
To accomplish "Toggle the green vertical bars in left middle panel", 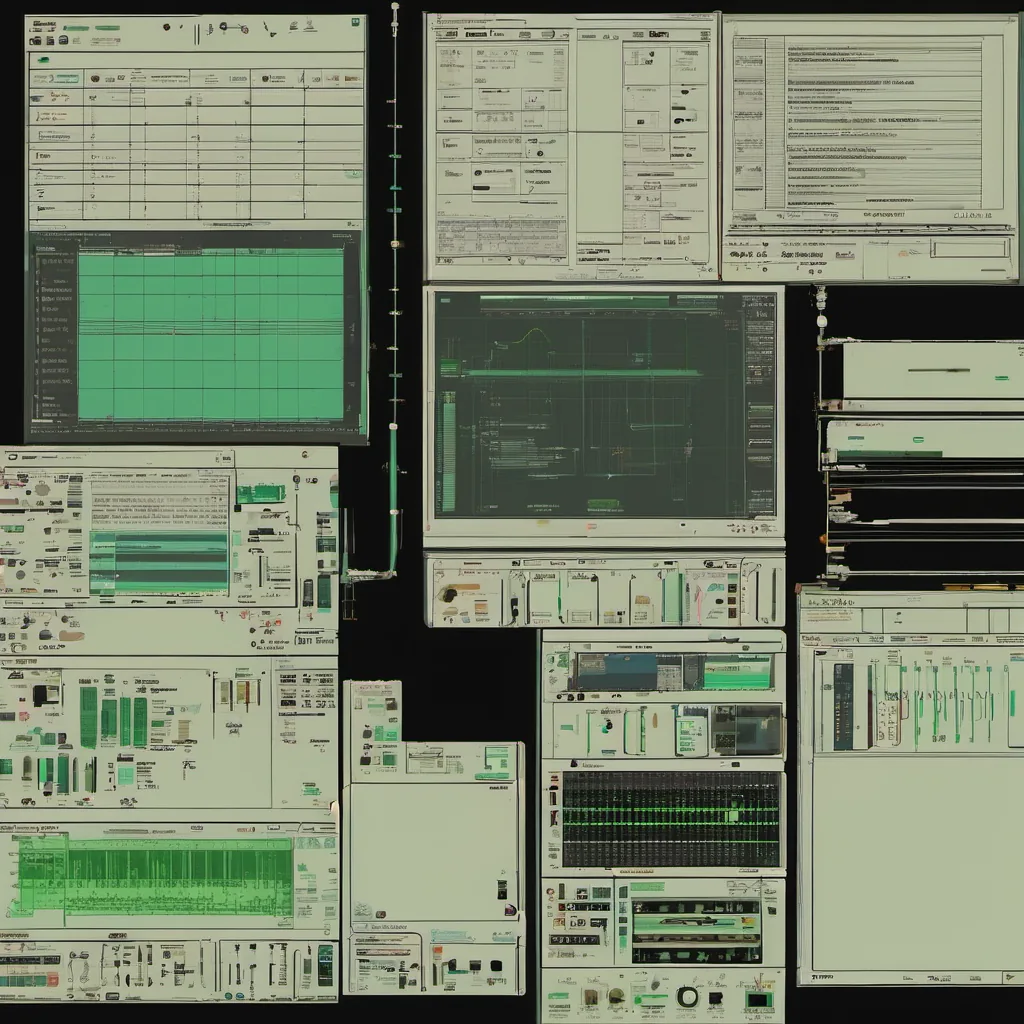I will [113, 720].
